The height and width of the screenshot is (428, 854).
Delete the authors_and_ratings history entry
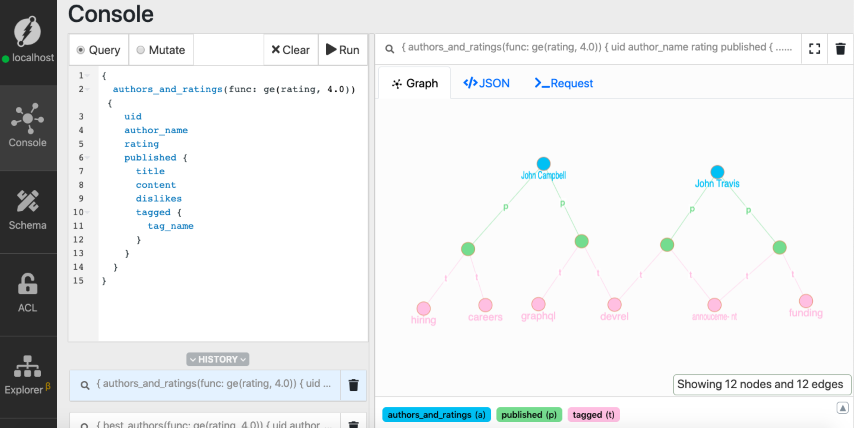coord(353,384)
